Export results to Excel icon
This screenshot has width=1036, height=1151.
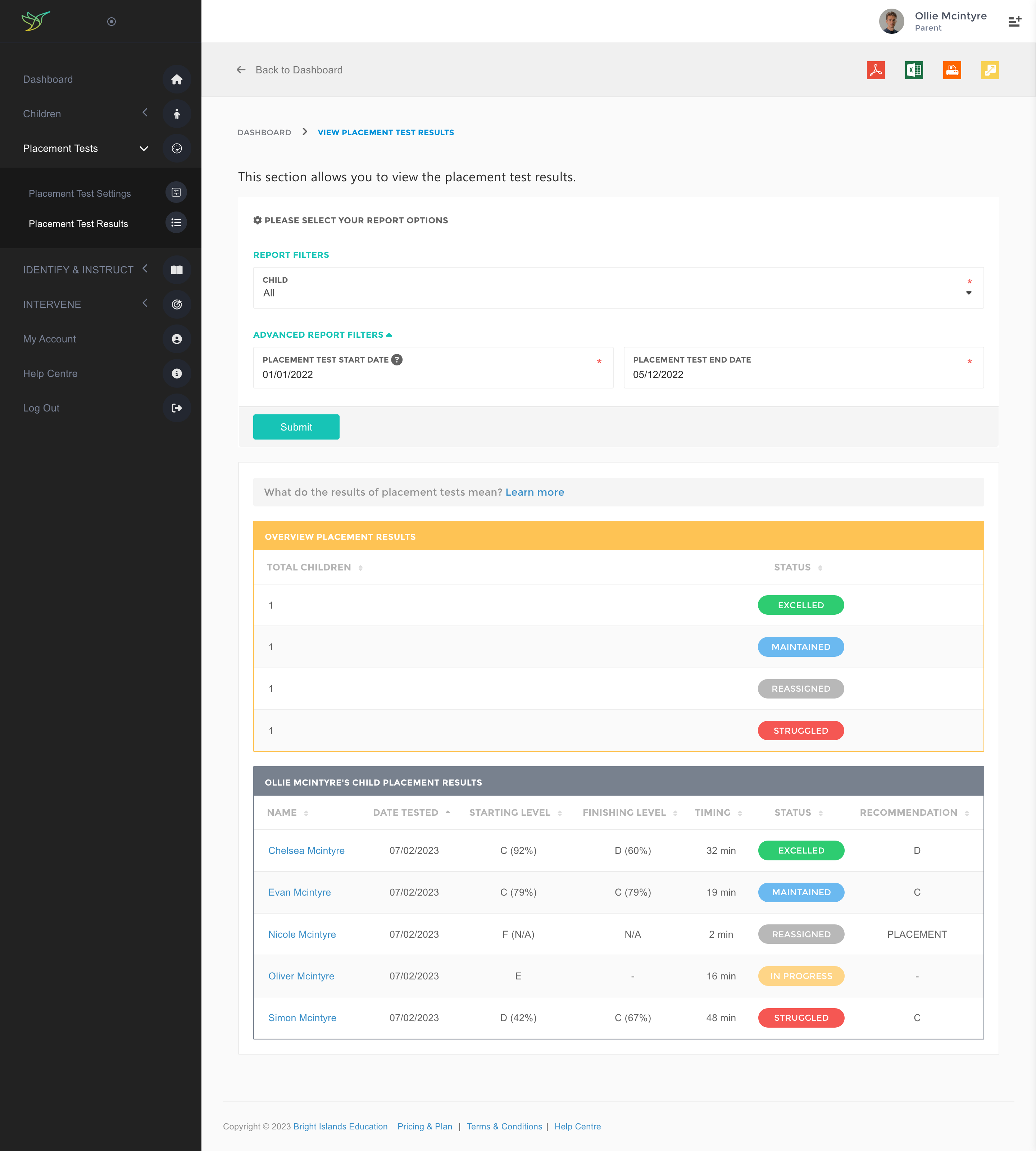[914, 70]
